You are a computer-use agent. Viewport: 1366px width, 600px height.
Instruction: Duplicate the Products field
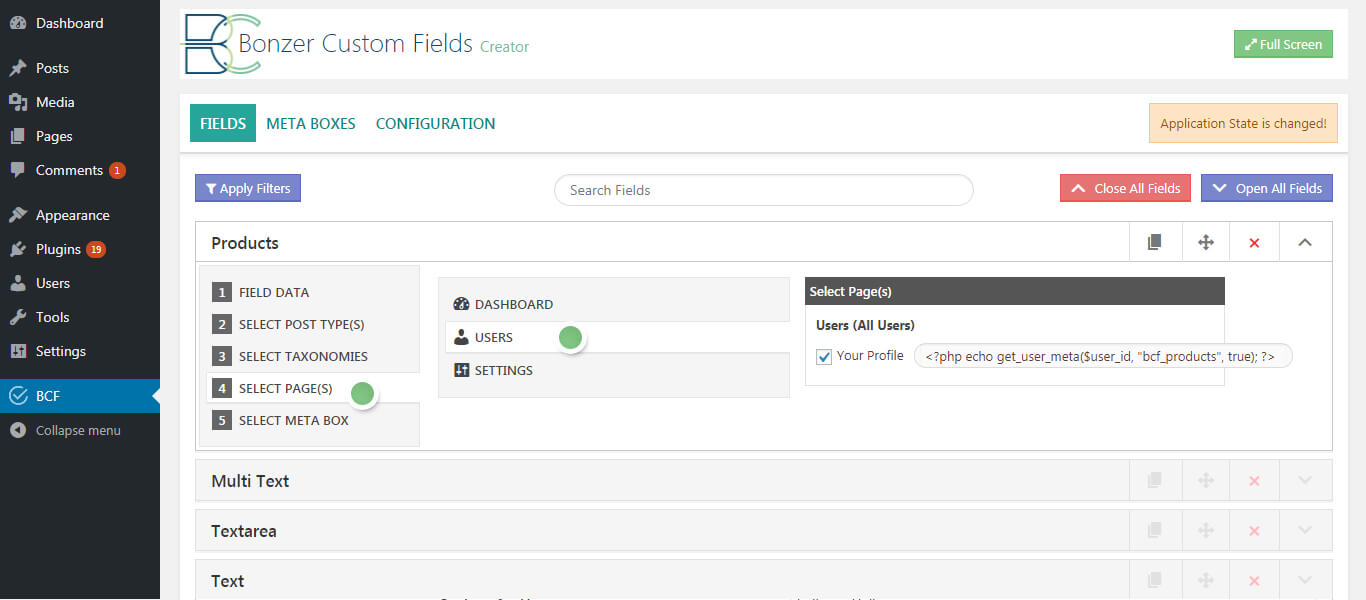pyautogui.click(x=1155, y=242)
